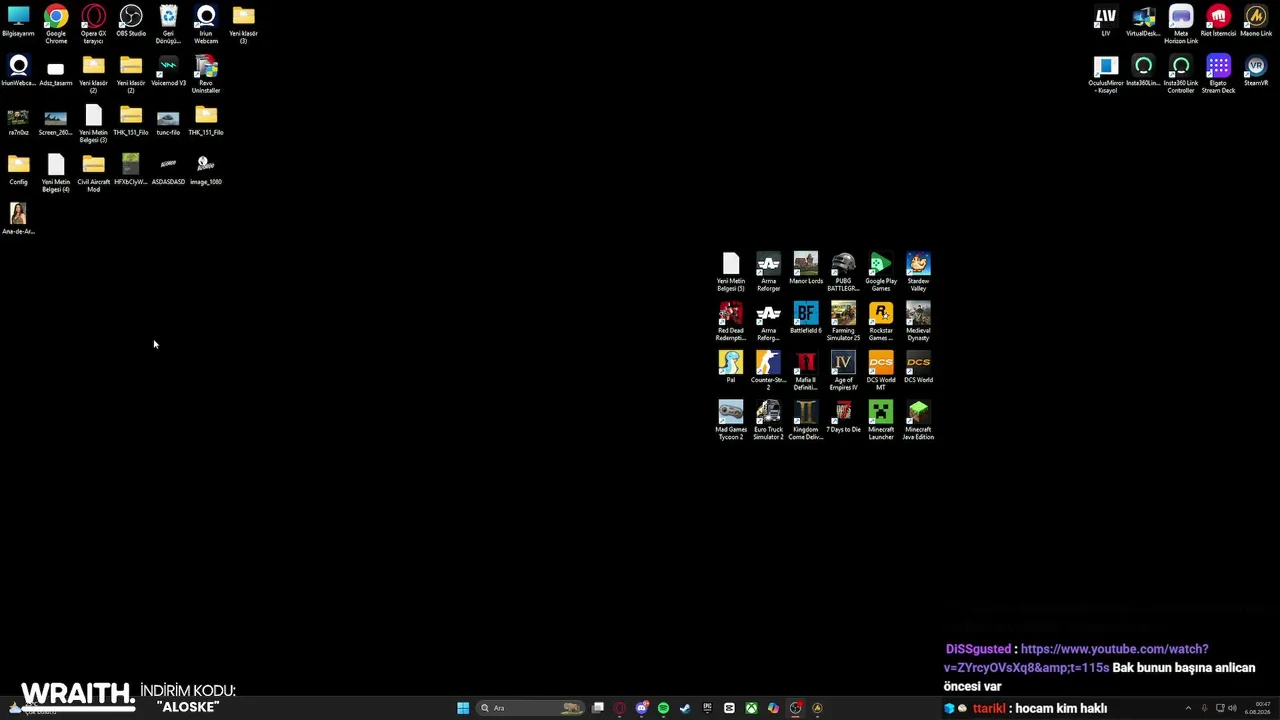This screenshot has width=1280, height=720.
Task: Select the HFXbClyW... file icon
Action: click(x=131, y=170)
